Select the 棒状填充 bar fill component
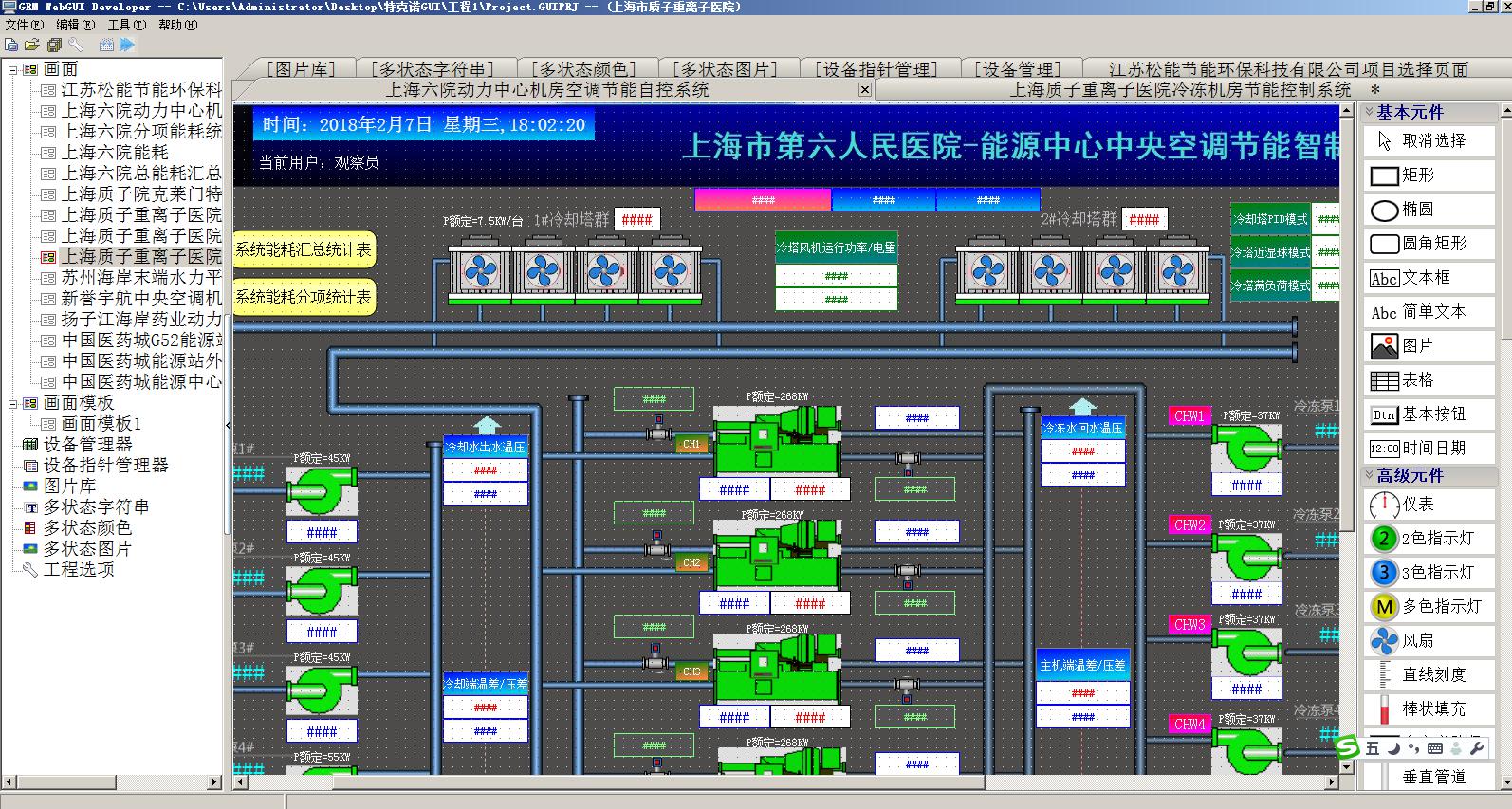 point(1433,709)
